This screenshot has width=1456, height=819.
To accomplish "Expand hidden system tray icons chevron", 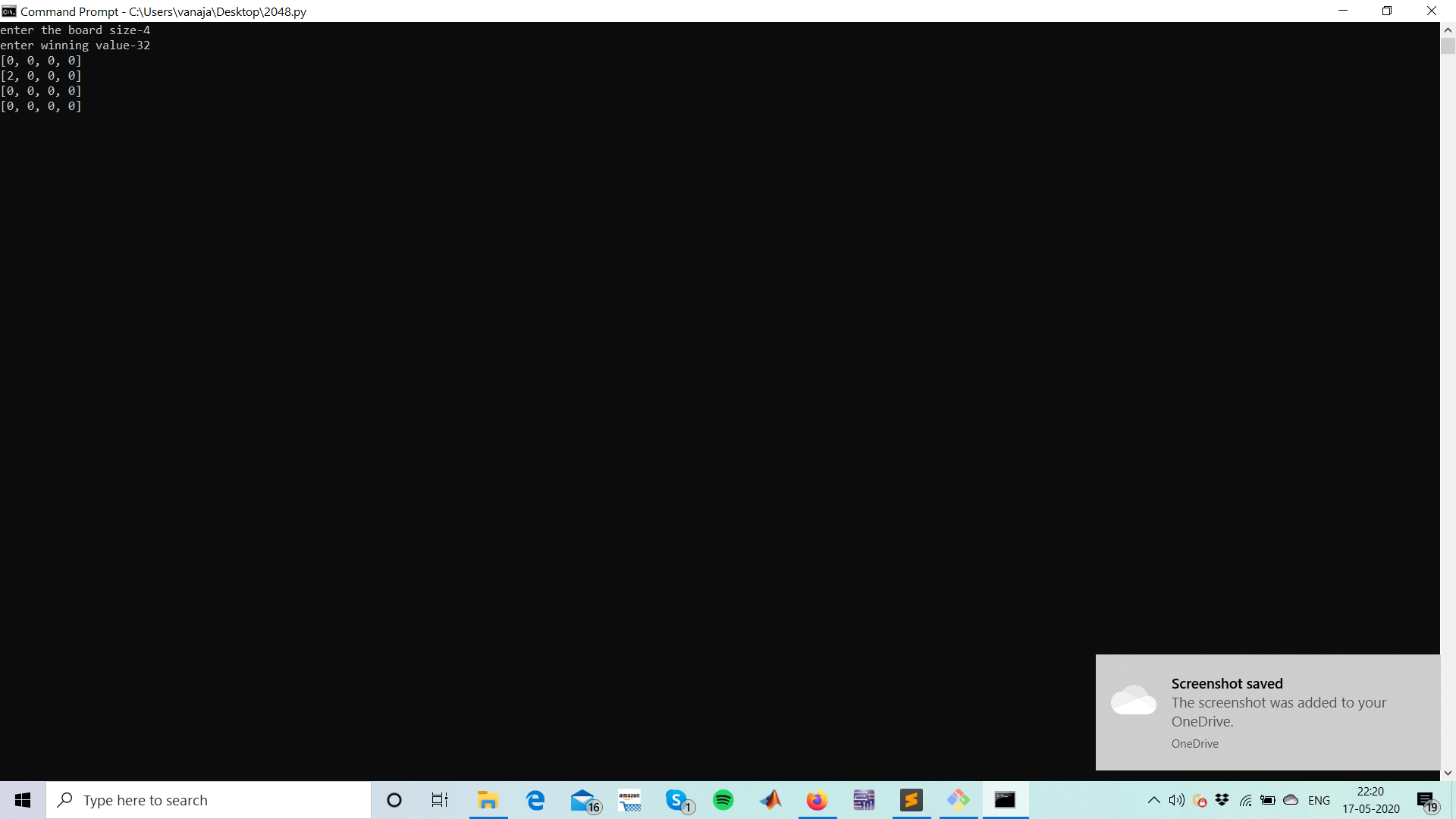I will coord(1153,800).
